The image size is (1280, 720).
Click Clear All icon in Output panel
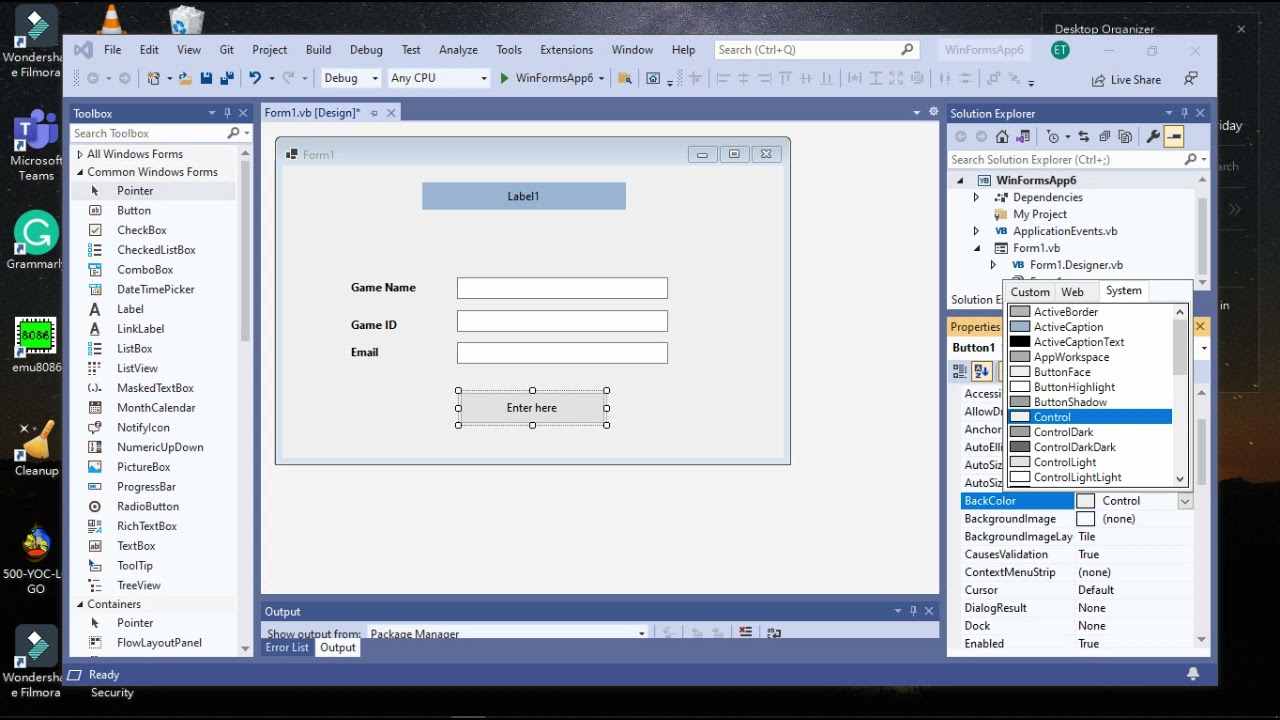[x=745, y=633]
